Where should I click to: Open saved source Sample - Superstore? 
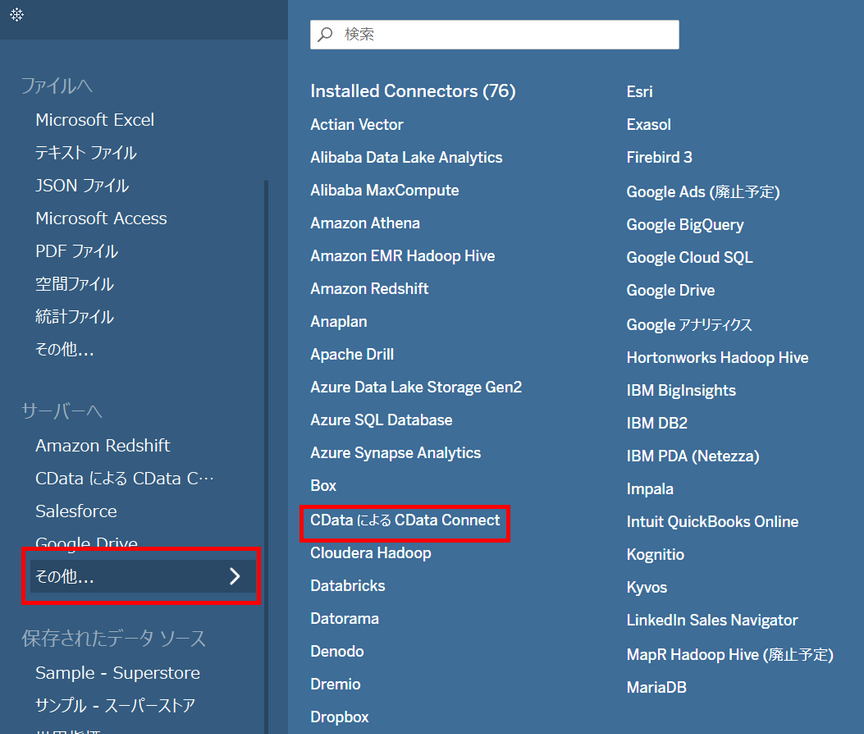[x=117, y=673]
